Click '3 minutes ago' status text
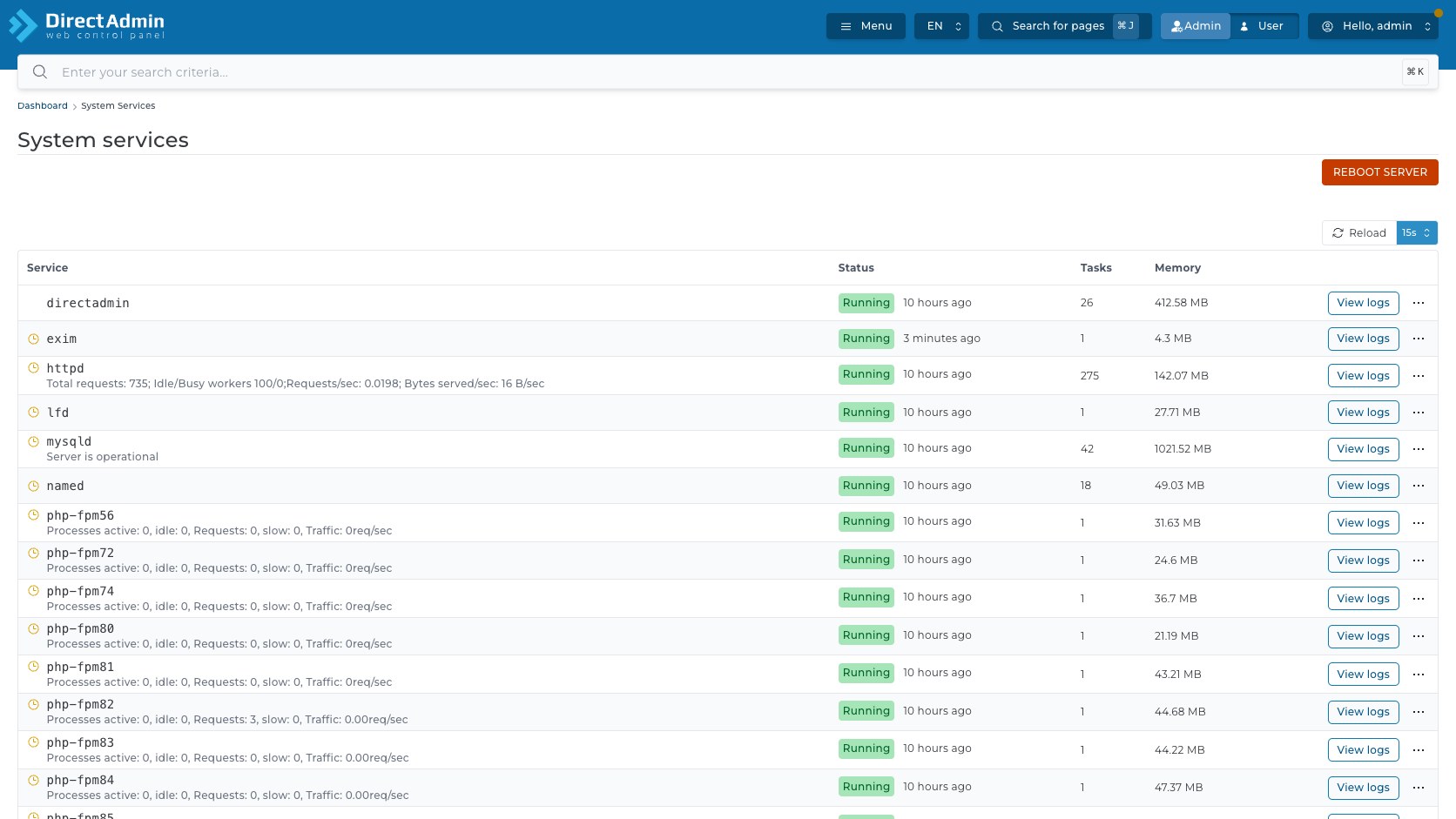 click(x=941, y=339)
